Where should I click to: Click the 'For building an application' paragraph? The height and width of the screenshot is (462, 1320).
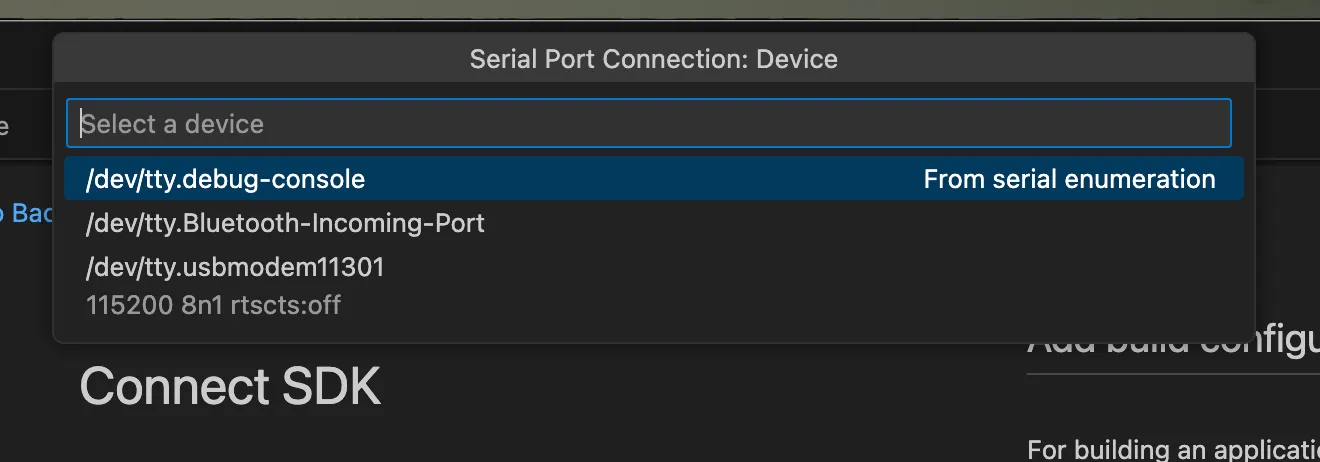pos(1173,448)
